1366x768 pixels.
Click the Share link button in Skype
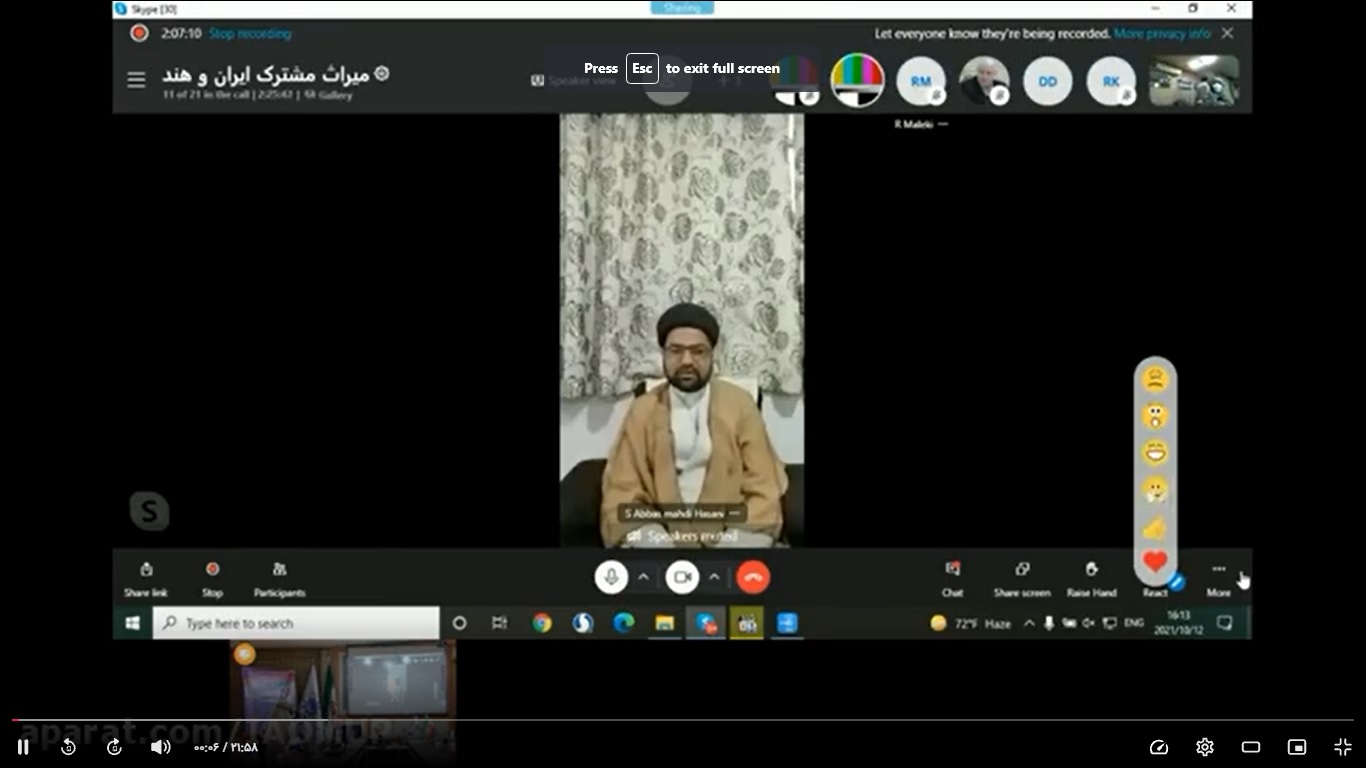[146, 579]
